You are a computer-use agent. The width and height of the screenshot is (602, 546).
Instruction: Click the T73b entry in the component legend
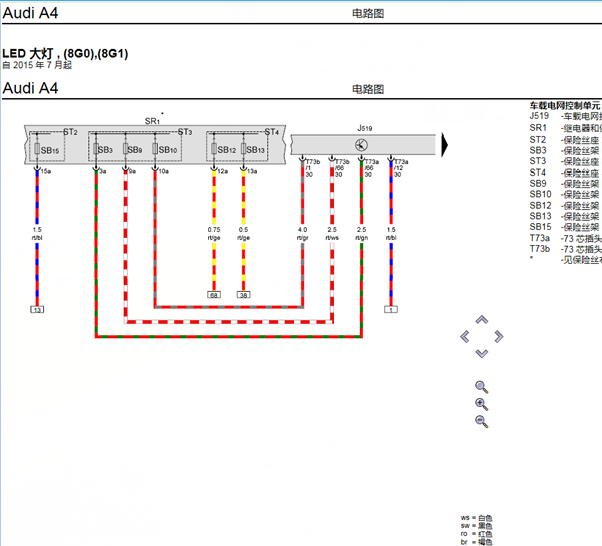coord(566,249)
